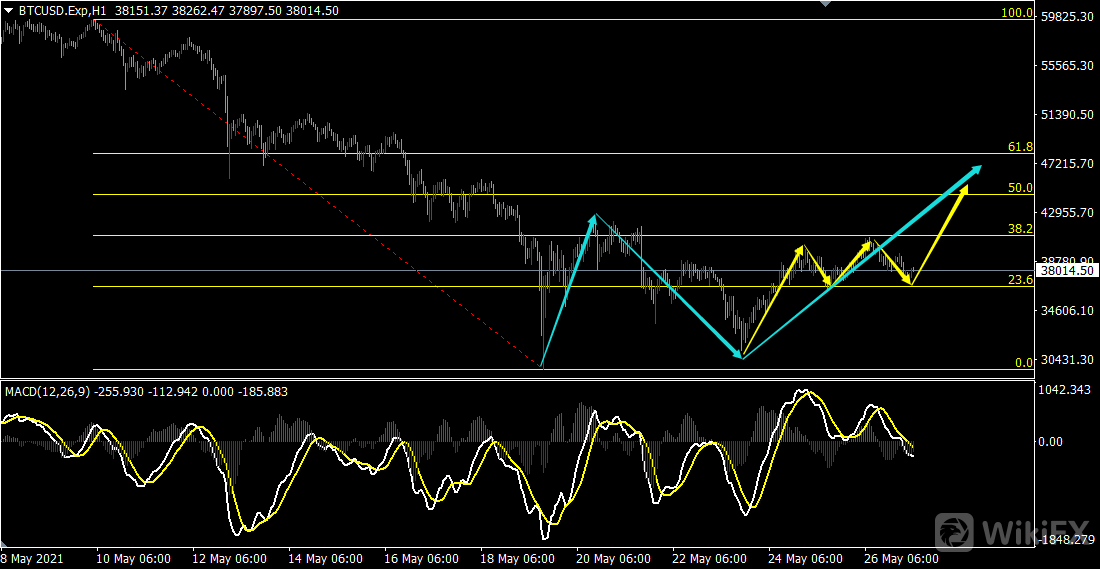The height and width of the screenshot is (569, 1100).
Task: Select the red dashed trendline
Action: click(x=330, y=200)
